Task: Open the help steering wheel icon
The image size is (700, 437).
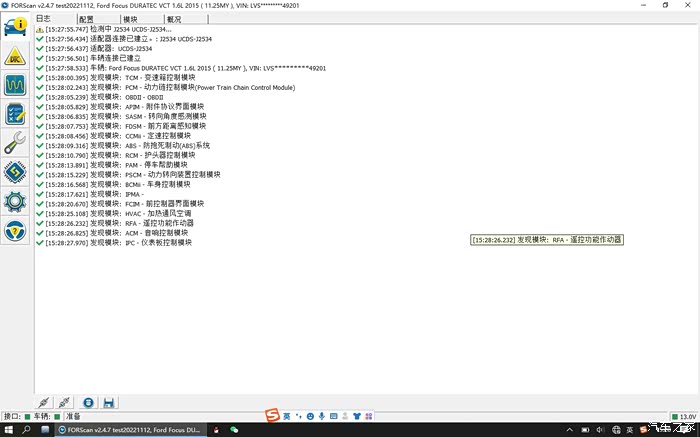Action: pos(15,230)
